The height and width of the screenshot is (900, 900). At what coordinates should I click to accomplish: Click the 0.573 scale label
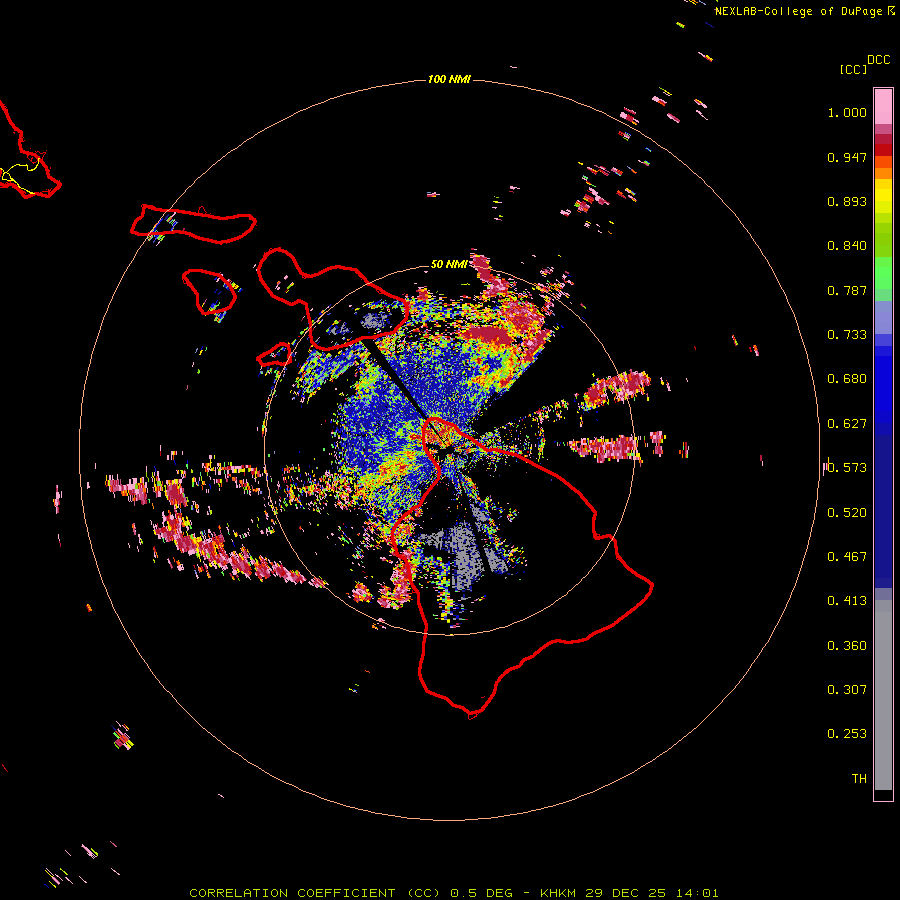[847, 468]
